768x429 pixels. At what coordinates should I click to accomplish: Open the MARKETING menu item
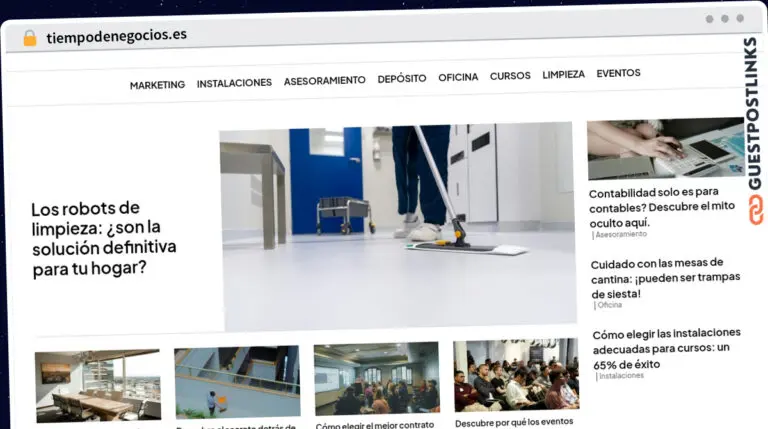click(x=157, y=85)
